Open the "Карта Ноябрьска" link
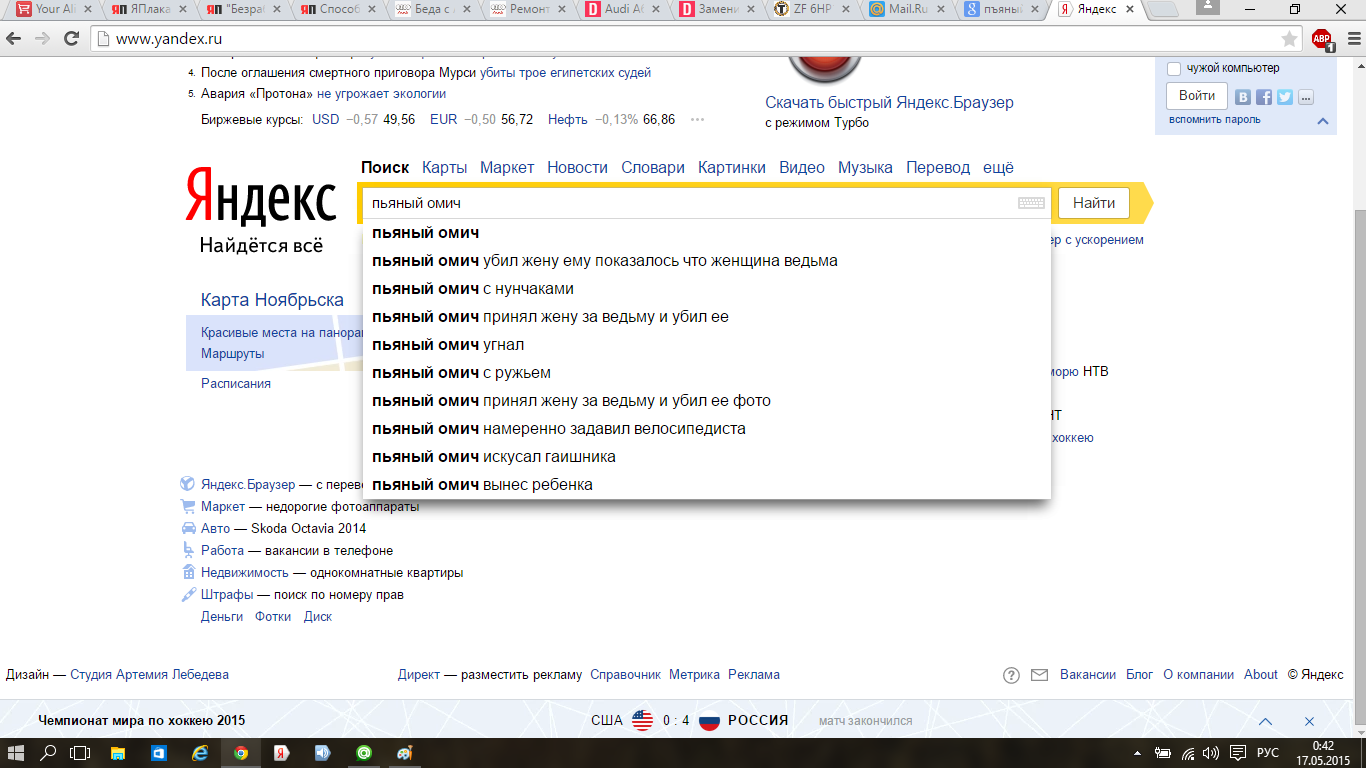This screenshot has height=768, width=1366. 272,300
